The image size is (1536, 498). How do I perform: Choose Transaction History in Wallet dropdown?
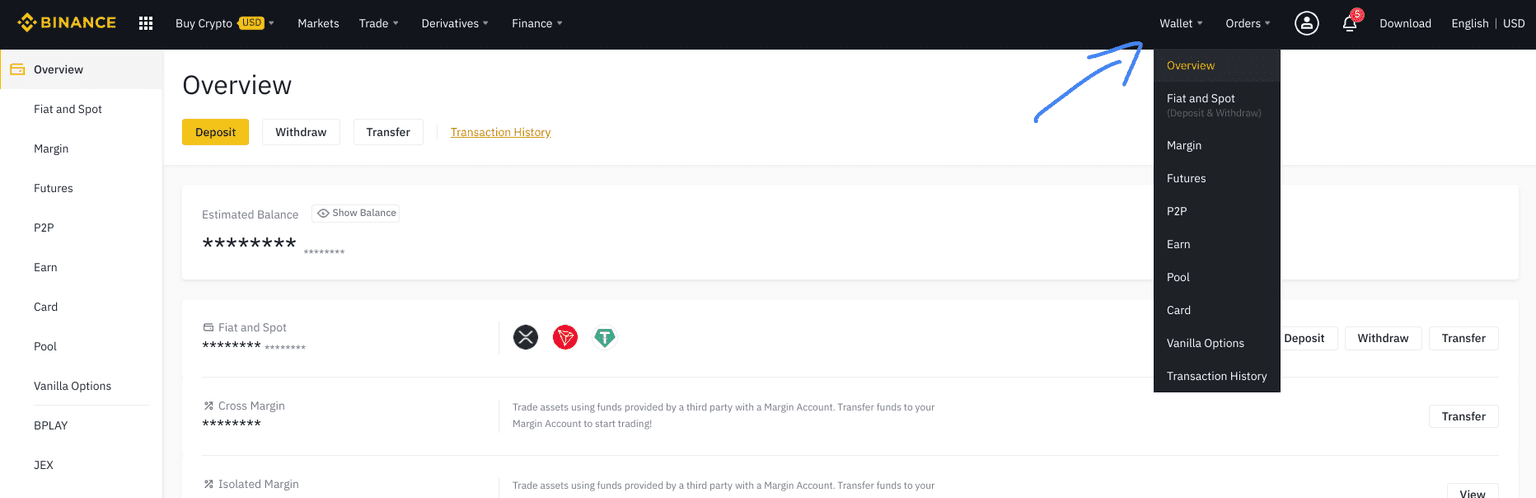coord(1216,376)
